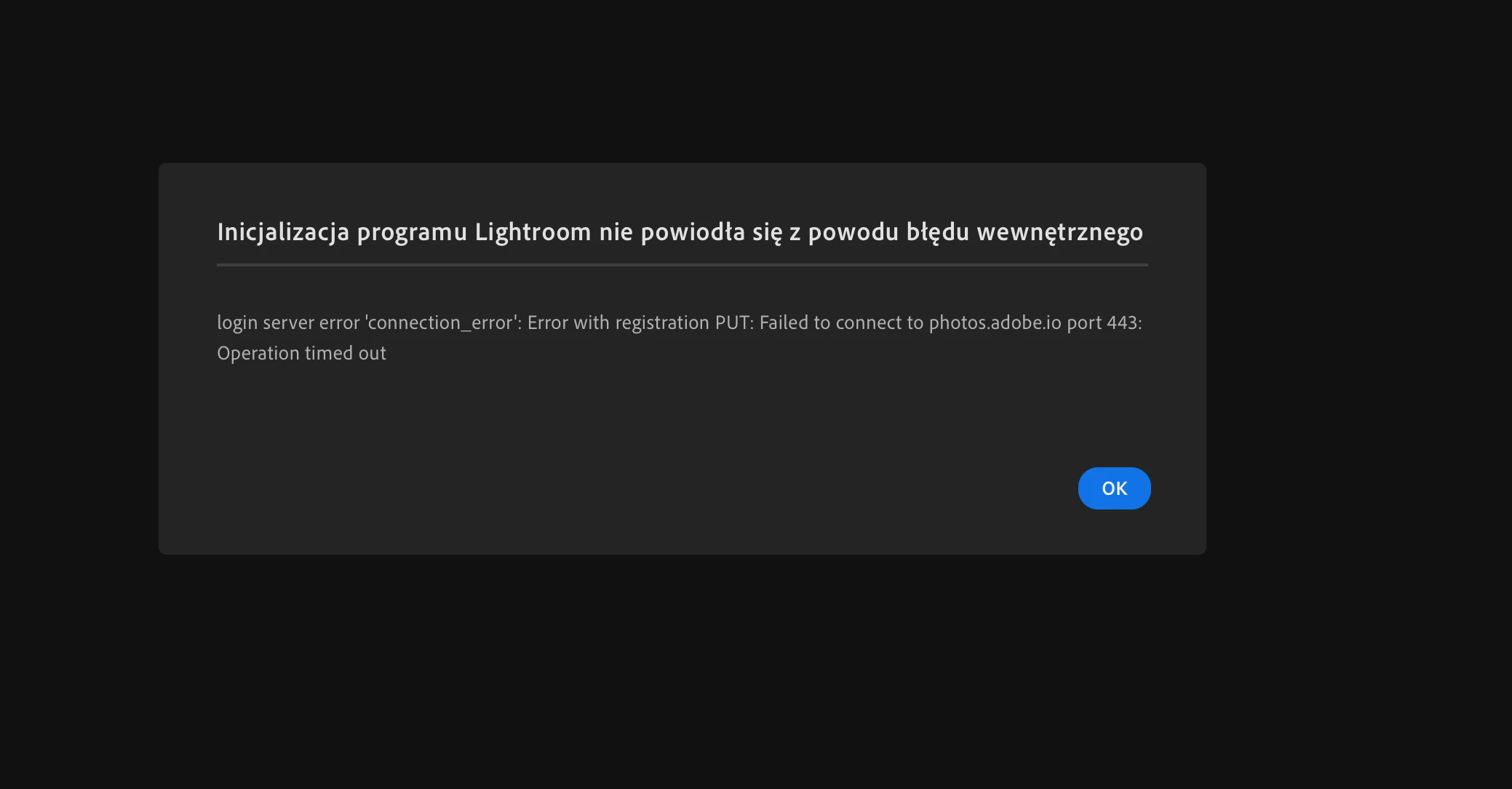The image size is (1512, 789).
Task: Click the Failed to connect phrase
Action: tap(841, 322)
